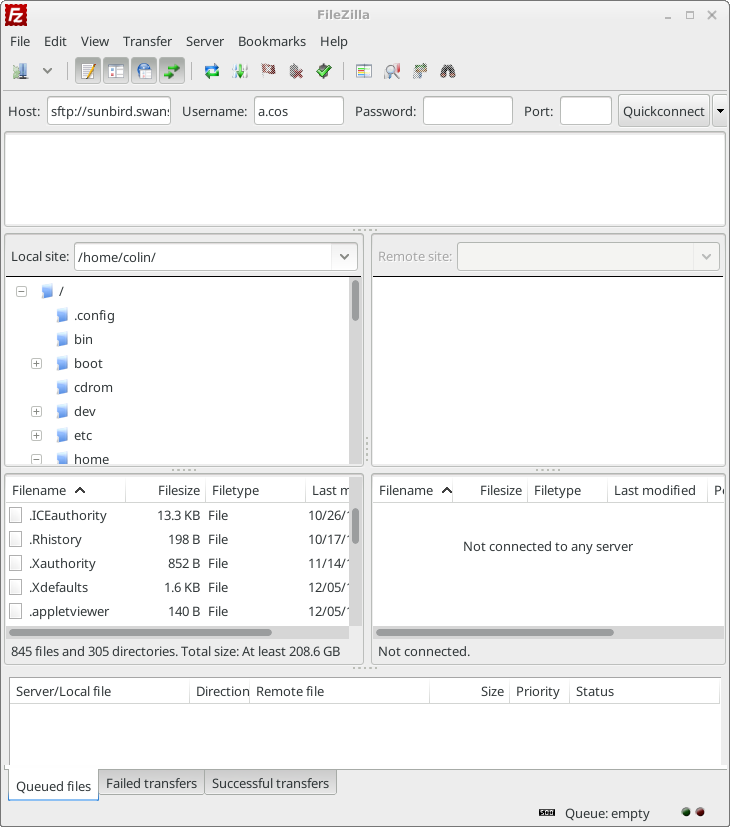This screenshot has width=730, height=827.
Task: Open Remote site path dropdown
Action: pos(706,257)
